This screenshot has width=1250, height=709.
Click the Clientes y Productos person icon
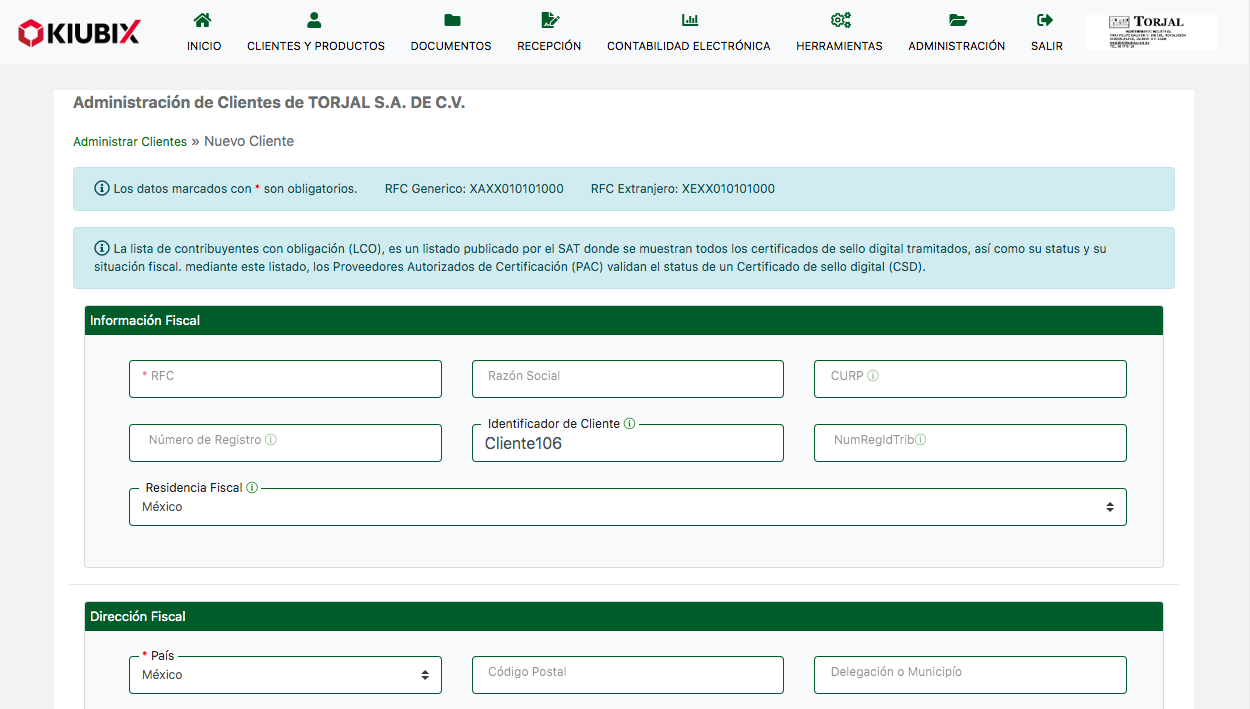315,20
